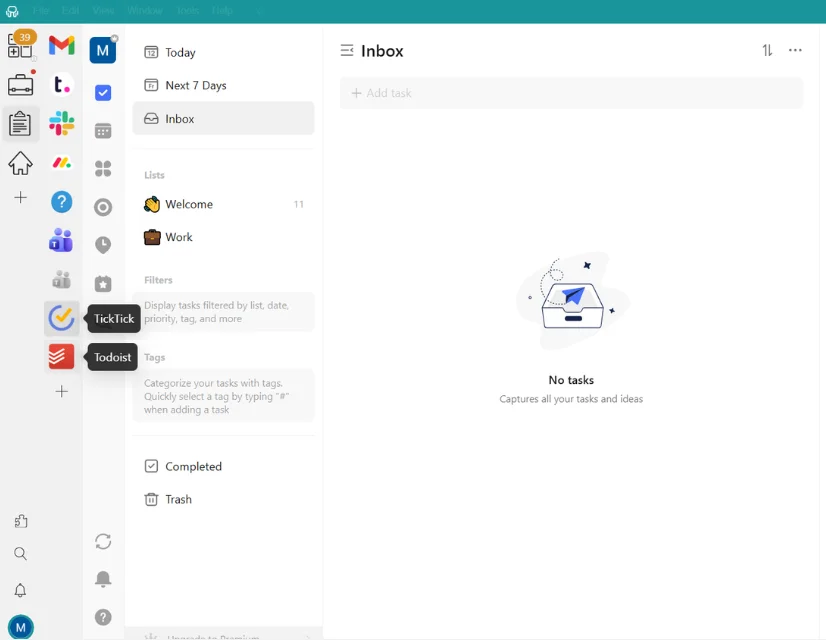Select the Today smart list
This screenshot has width=826, height=640.
[x=223, y=52]
